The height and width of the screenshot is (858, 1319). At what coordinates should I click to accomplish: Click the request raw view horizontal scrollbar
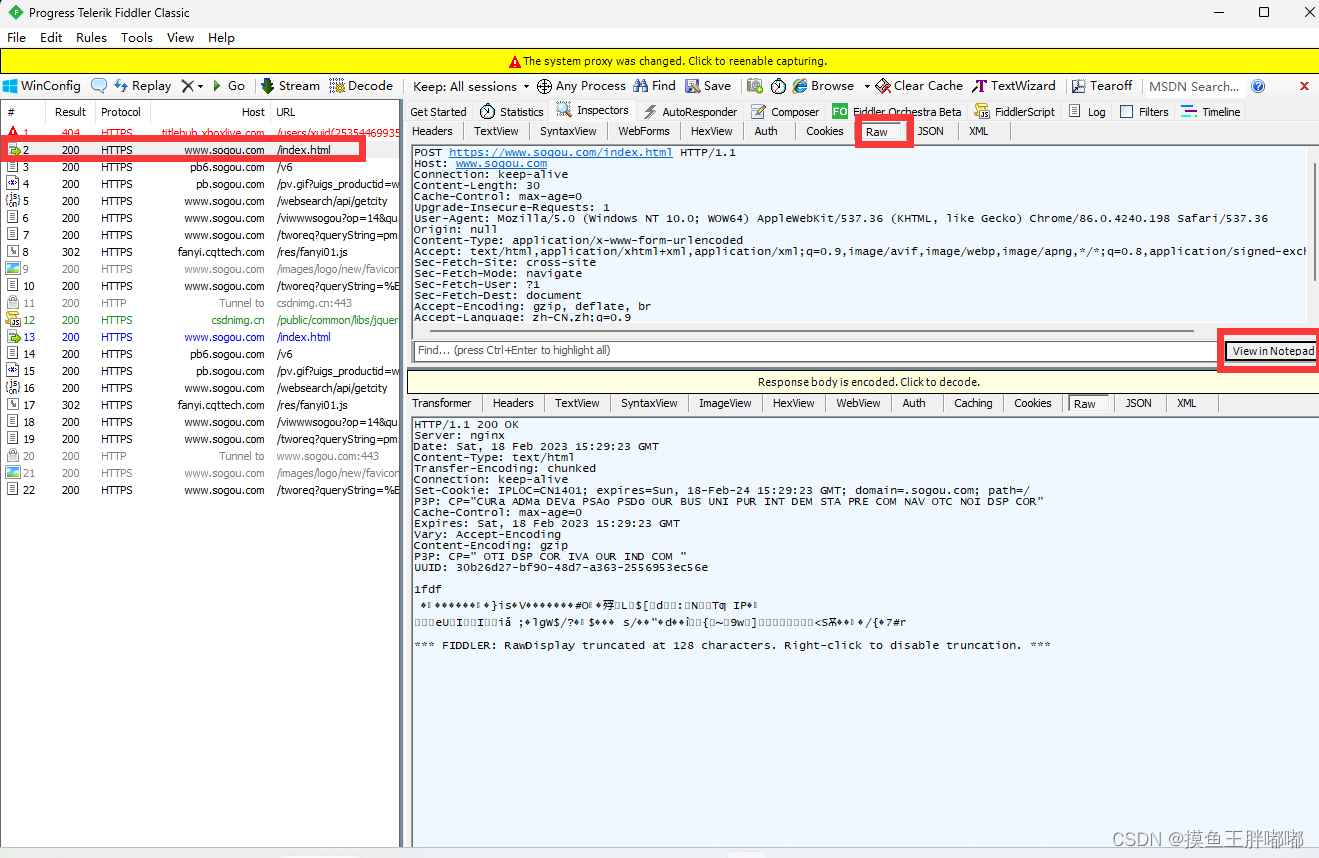810,330
